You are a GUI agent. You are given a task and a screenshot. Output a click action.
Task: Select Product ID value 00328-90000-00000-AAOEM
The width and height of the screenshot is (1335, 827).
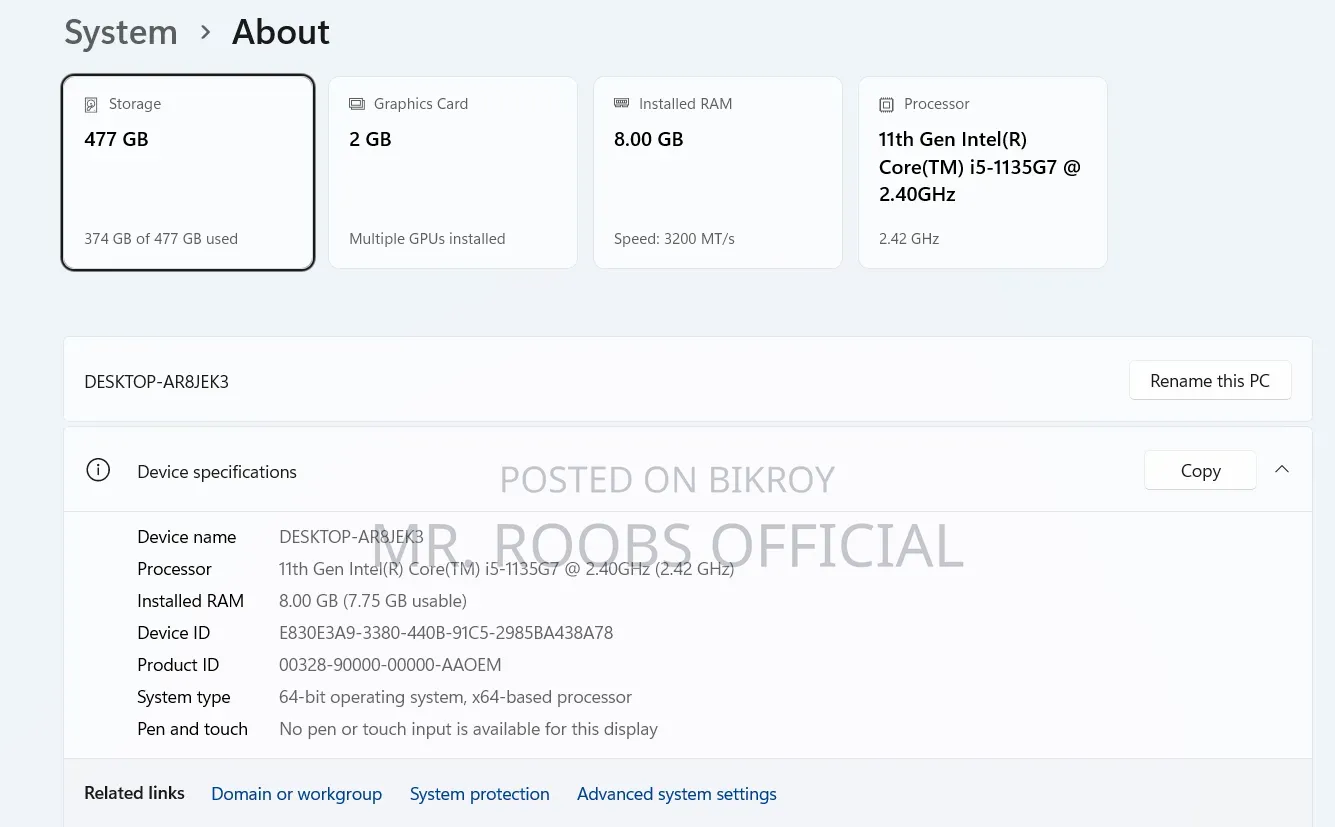(390, 665)
